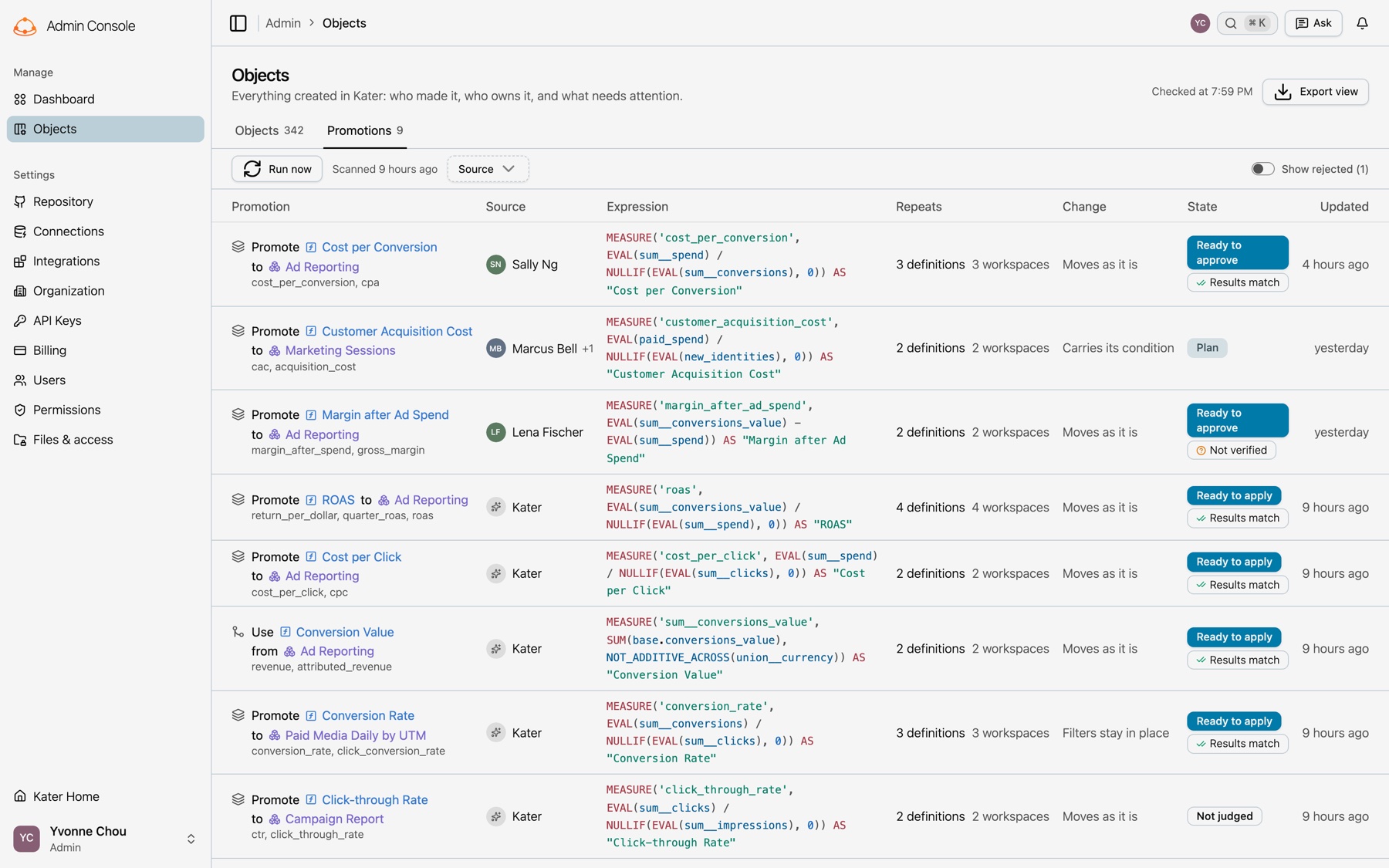1389x868 pixels.
Task: Click Ready to apply on ROAS row
Action: tap(1234, 495)
